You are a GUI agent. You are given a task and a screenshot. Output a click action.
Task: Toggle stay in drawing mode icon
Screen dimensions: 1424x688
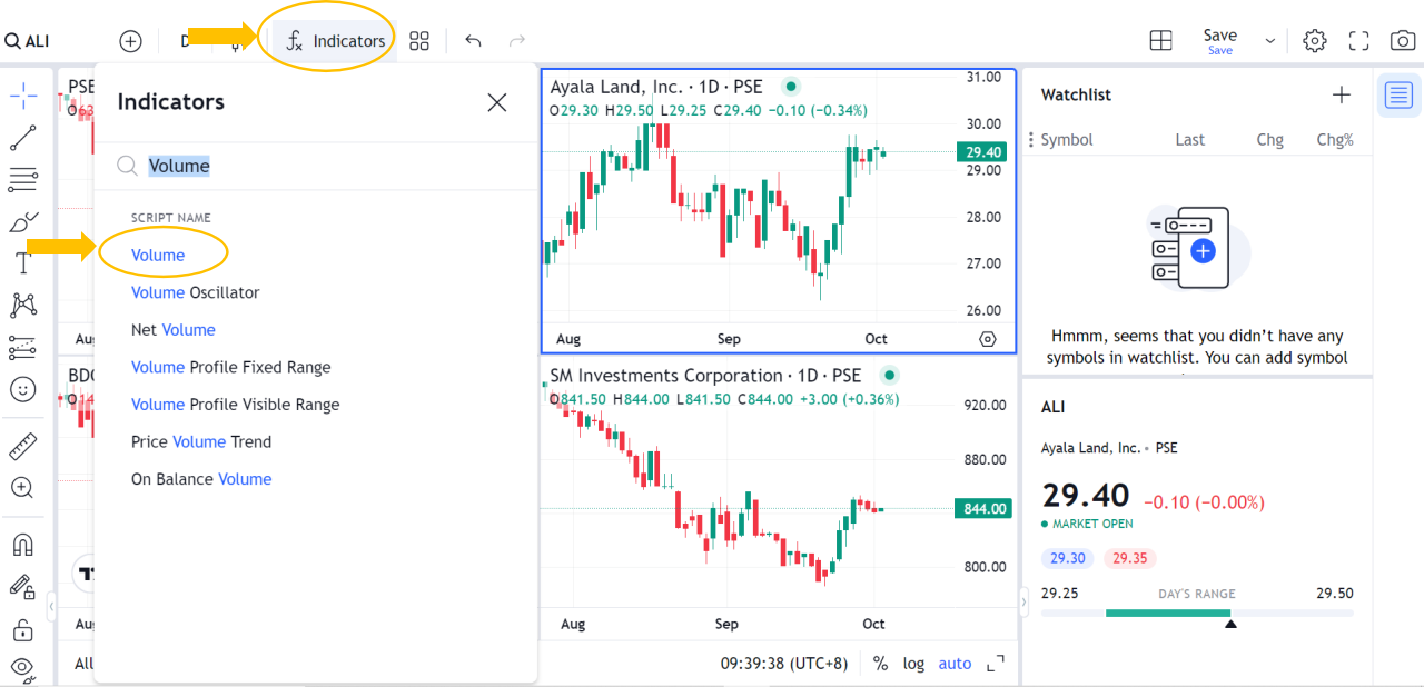coord(23,587)
